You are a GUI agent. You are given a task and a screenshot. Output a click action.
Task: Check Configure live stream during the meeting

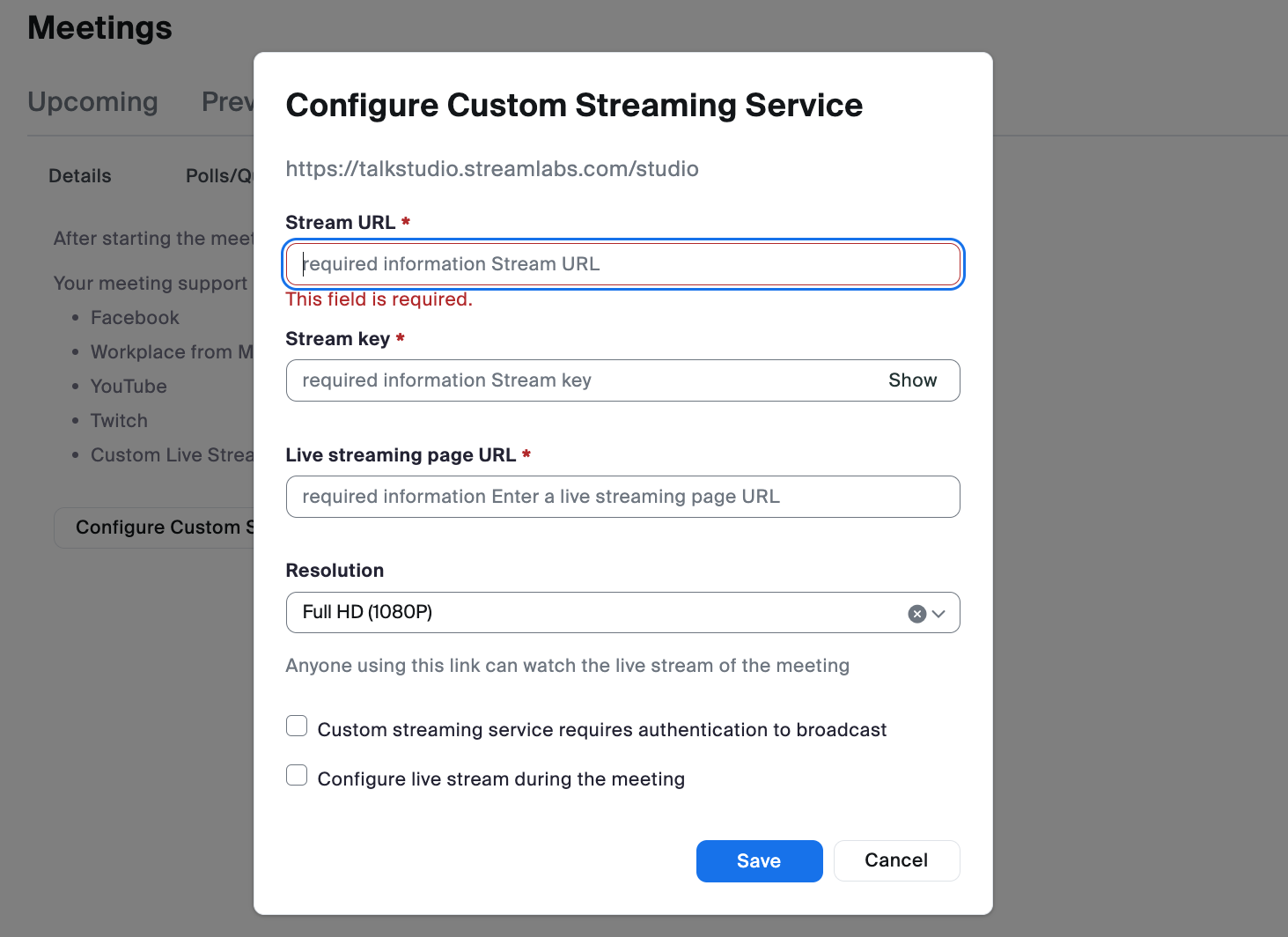tap(297, 775)
